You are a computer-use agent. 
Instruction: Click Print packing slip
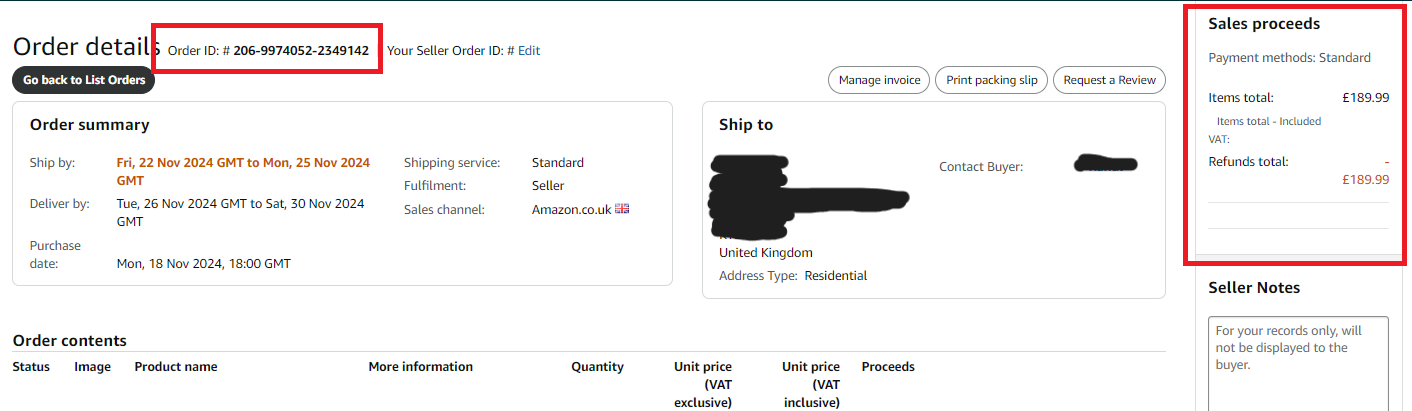tap(991, 80)
